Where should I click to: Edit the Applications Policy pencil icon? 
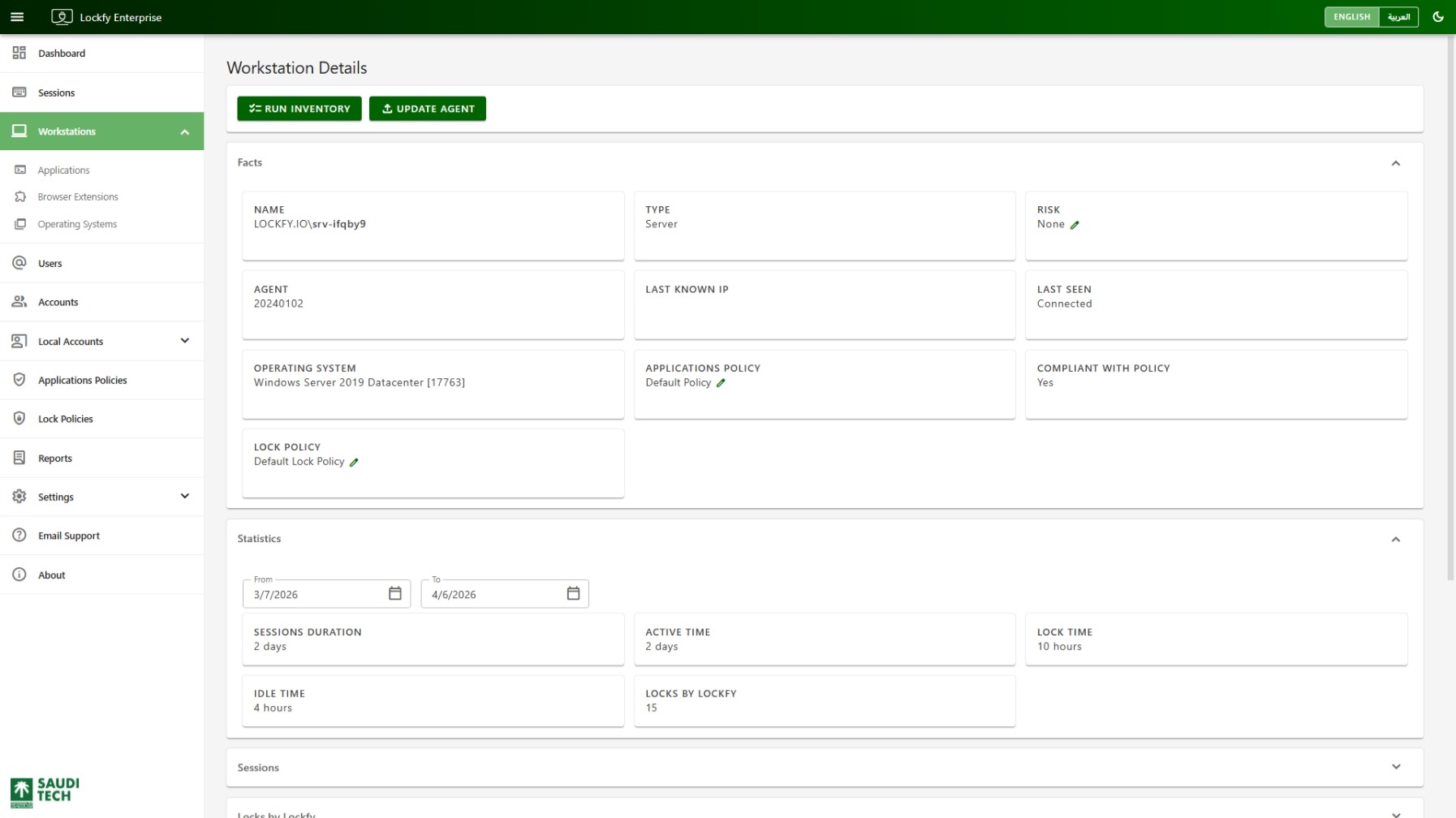721,383
